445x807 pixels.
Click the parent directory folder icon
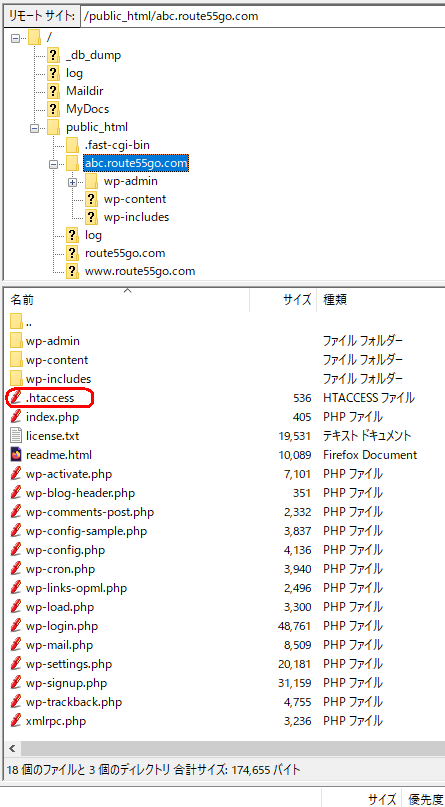[x=16, y=322]
